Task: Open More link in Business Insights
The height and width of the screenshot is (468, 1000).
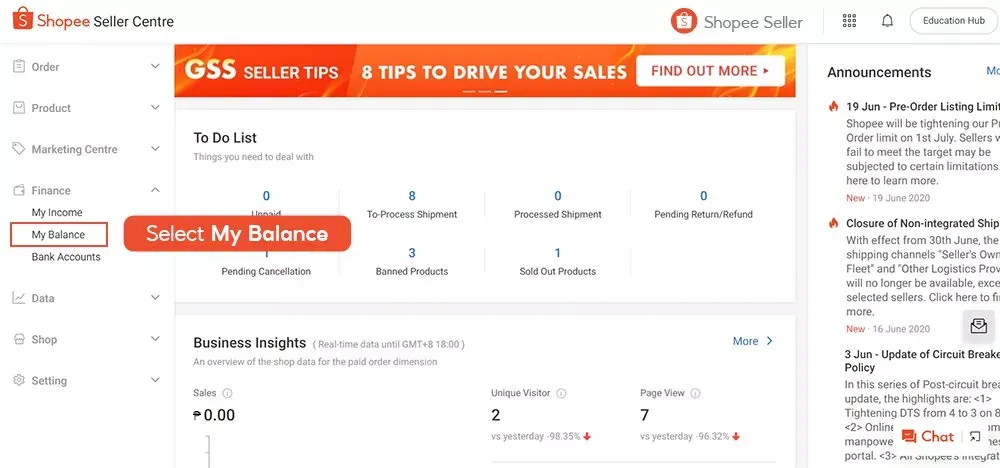Action: click(753, 341)
